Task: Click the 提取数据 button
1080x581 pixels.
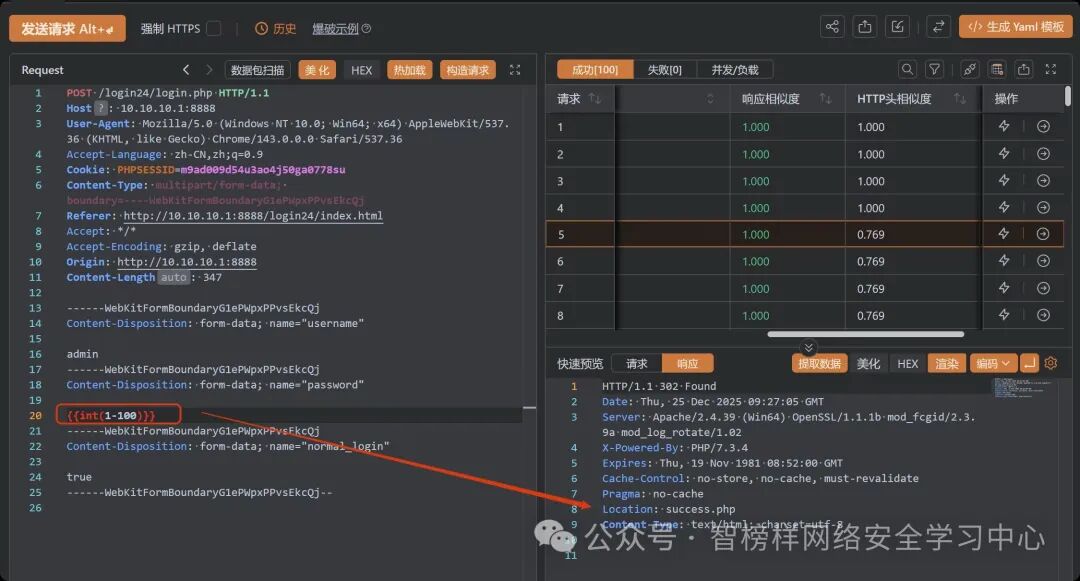Action: pyautogui.click(x=820, y=363)
